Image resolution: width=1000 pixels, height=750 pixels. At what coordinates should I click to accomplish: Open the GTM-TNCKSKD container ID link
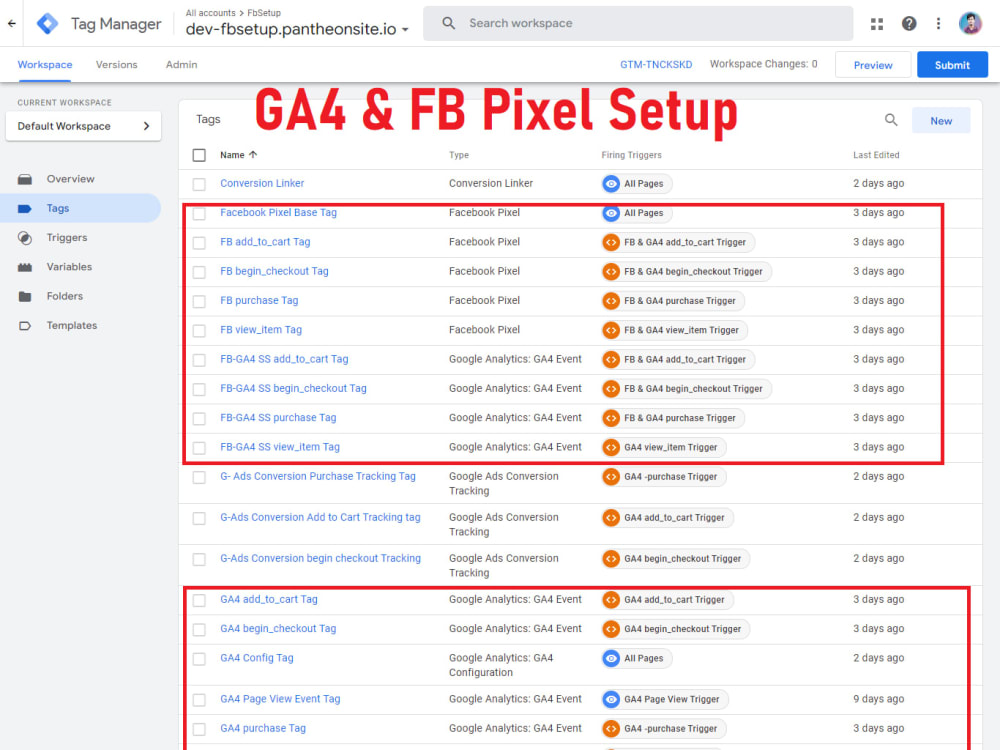coord(656,64)
